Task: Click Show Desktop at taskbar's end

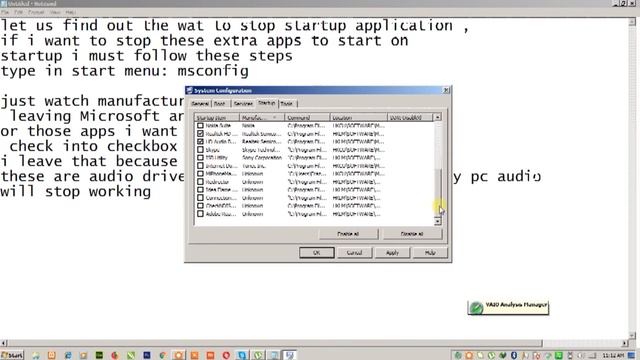Action: 631,356
